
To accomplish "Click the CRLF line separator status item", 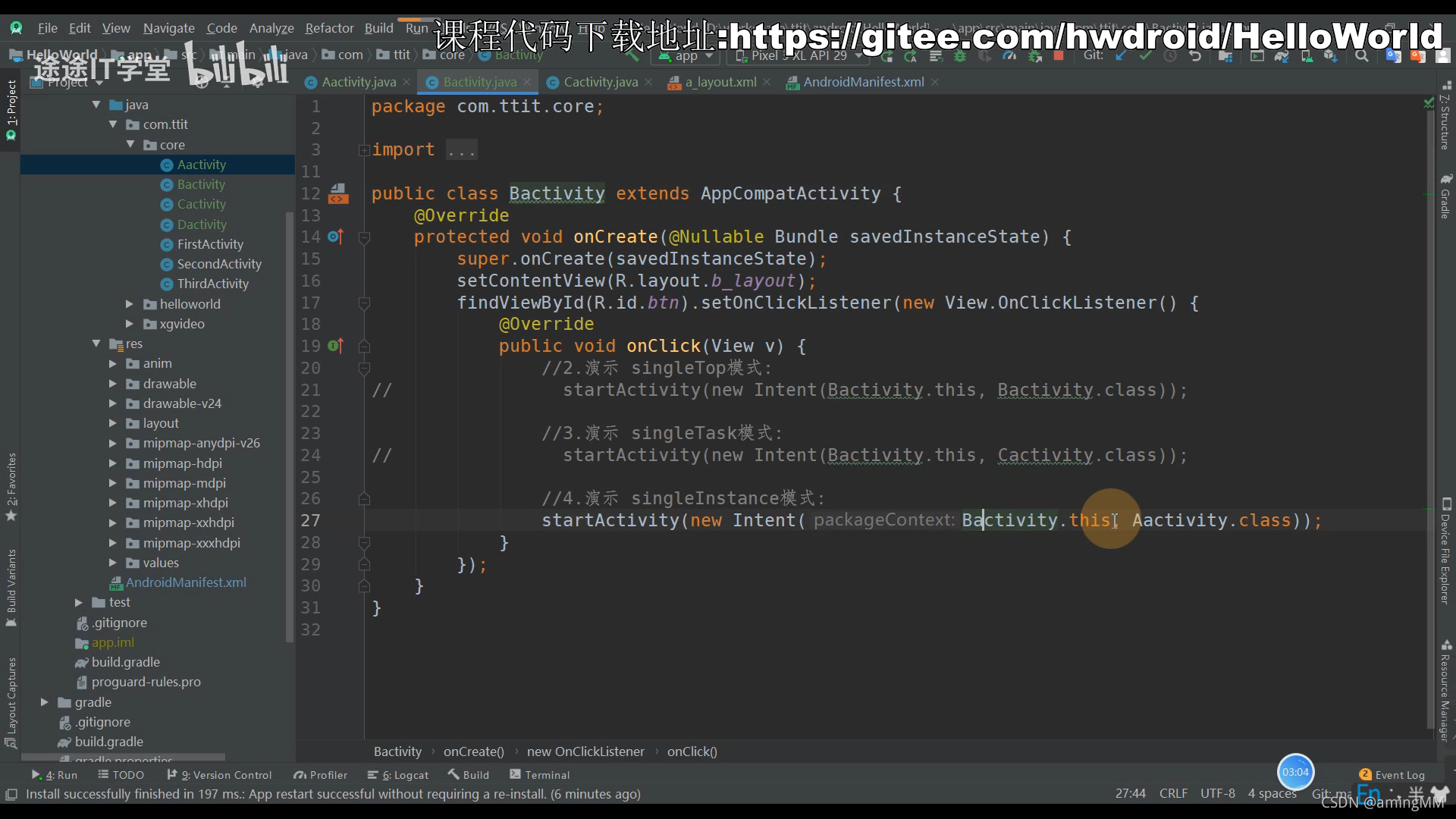I will click(x=1173, y=793).
